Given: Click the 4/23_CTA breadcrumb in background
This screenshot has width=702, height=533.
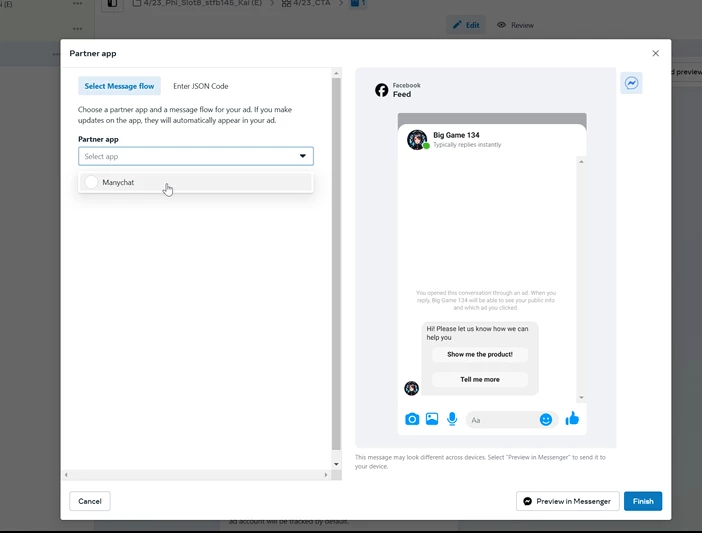Looking at the screenshot, I should (x=306, y=3).
